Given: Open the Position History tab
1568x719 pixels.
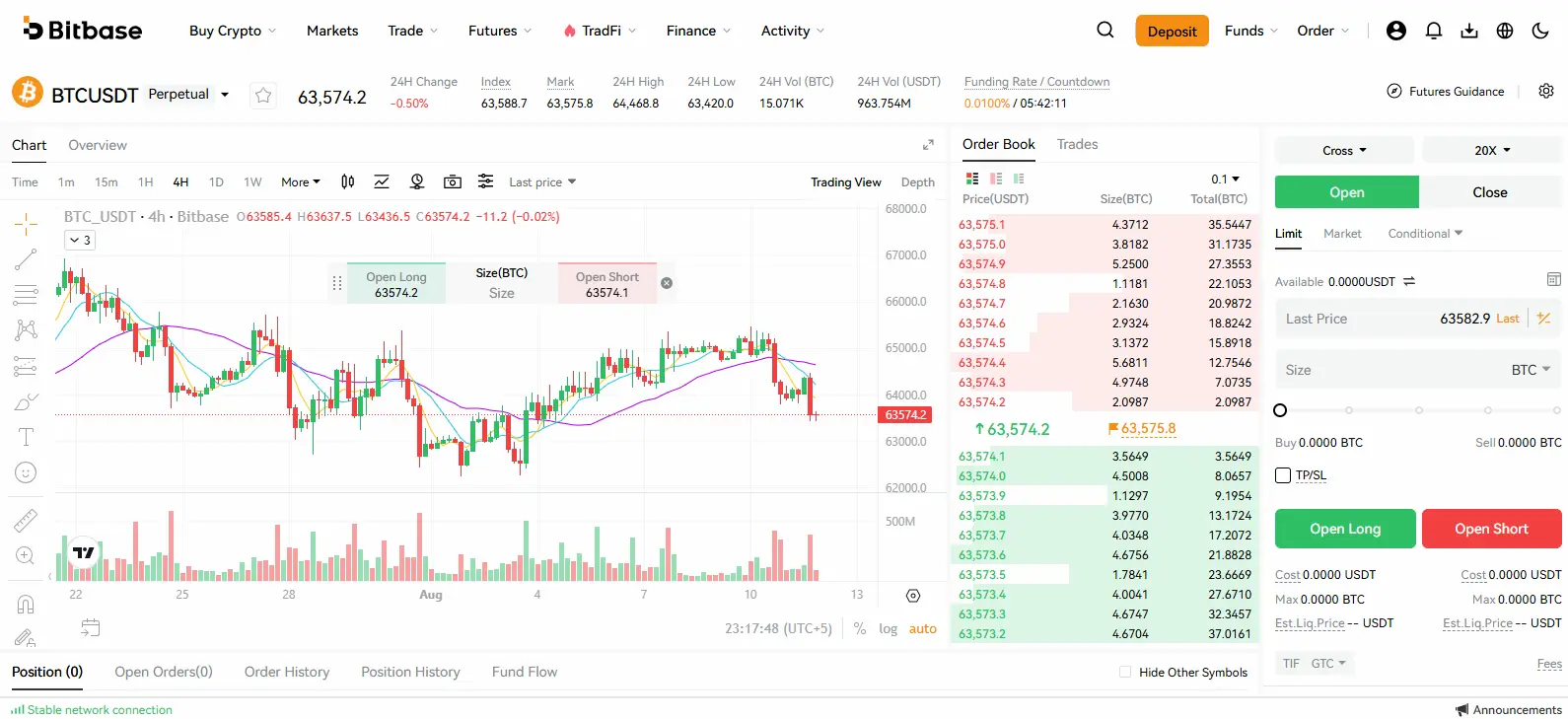Looking at the screenshot, I should 410,672.
